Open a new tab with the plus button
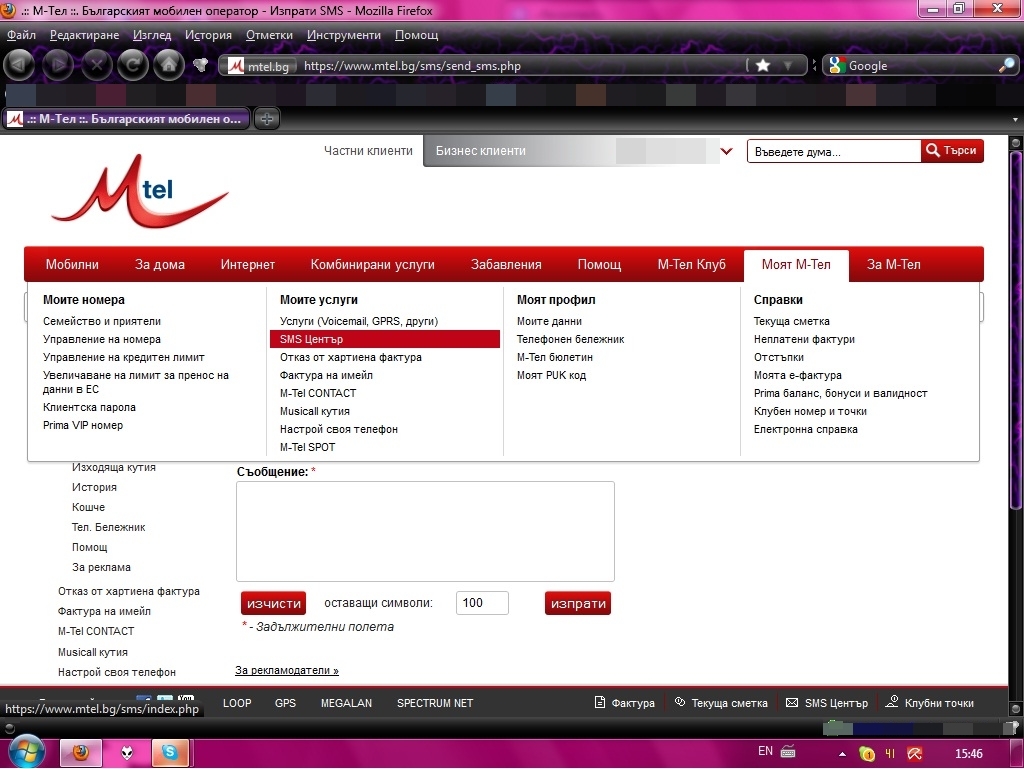The height and width of the screenshot is (769, 1024). [x=266, y=119]
